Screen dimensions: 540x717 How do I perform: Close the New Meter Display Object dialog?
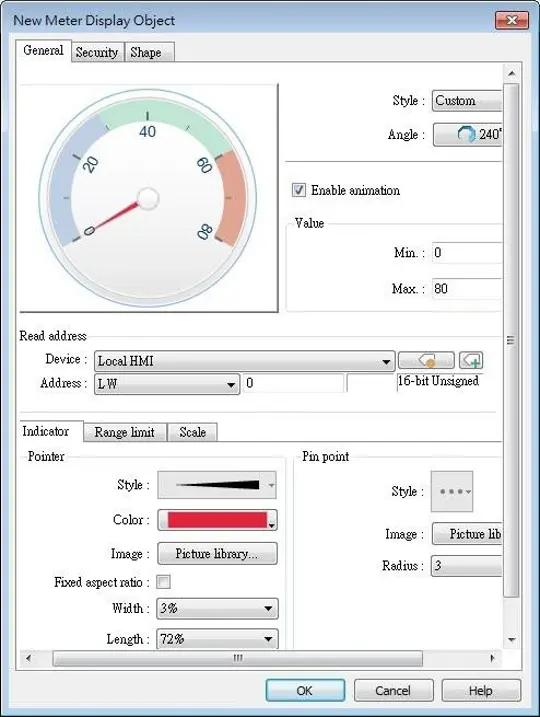(512, 20)
